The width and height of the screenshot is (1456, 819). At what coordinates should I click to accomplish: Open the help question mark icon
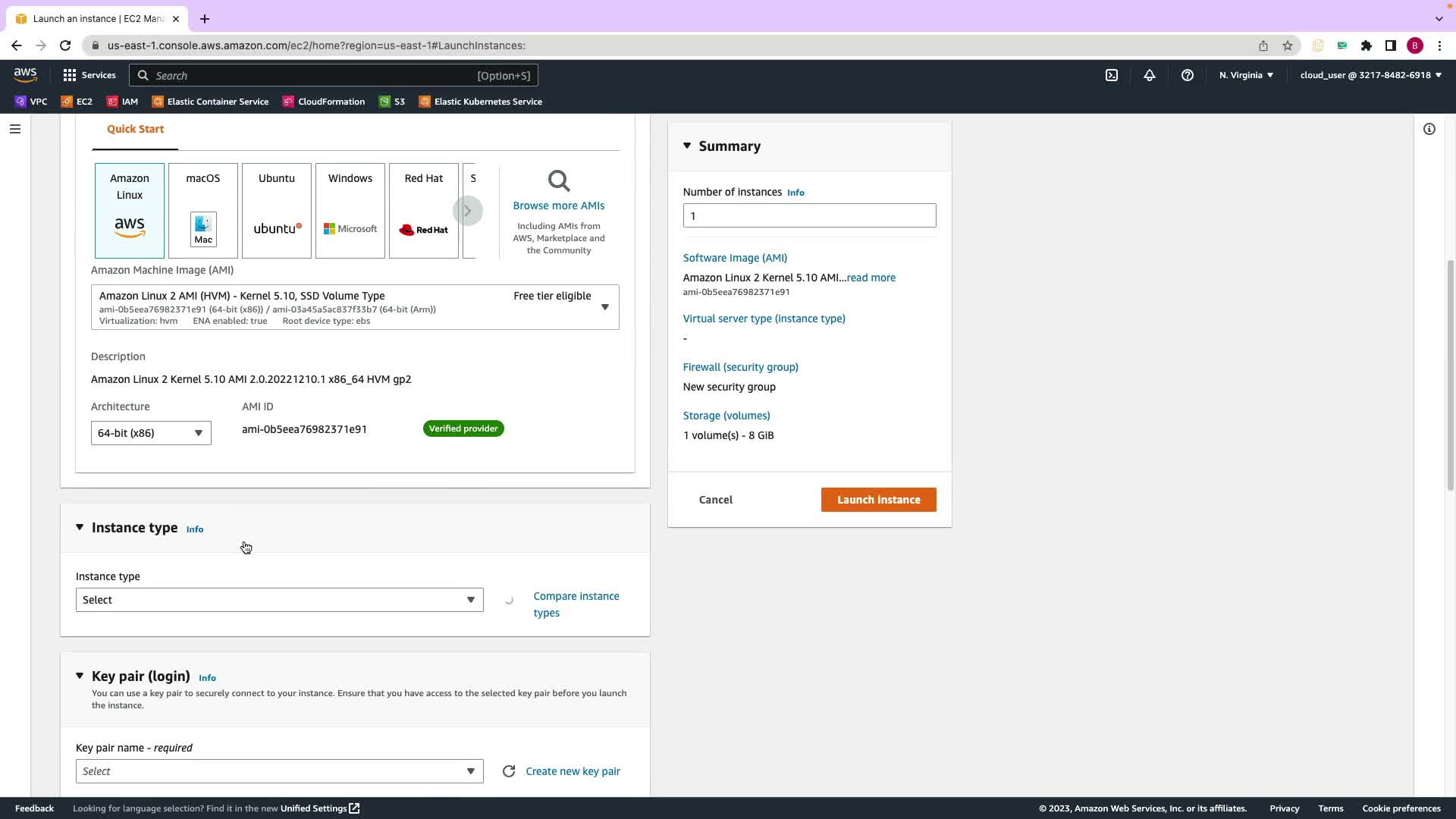(1188, 75)
